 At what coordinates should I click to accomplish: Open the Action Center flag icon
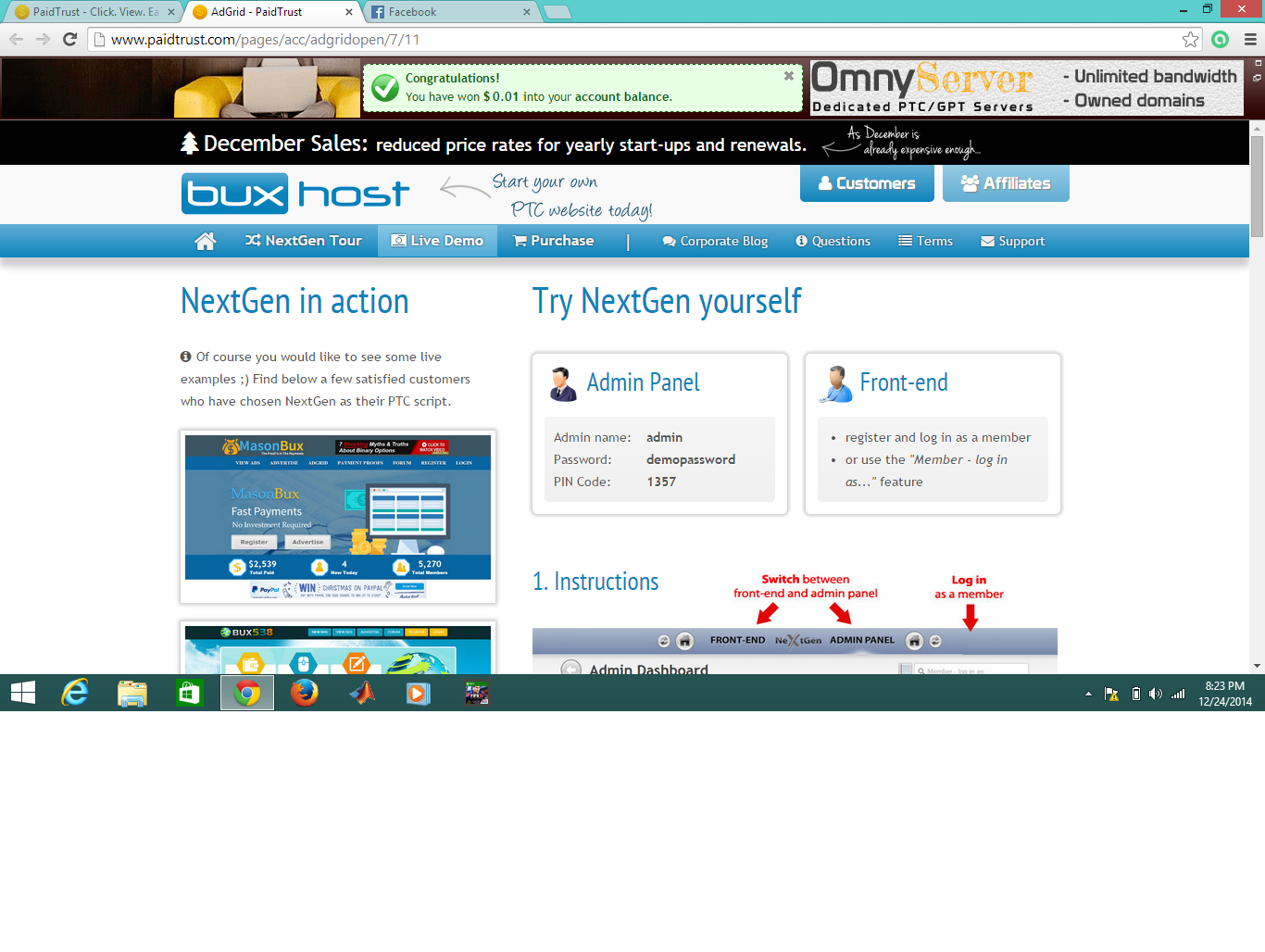(x=1111, y=694)
